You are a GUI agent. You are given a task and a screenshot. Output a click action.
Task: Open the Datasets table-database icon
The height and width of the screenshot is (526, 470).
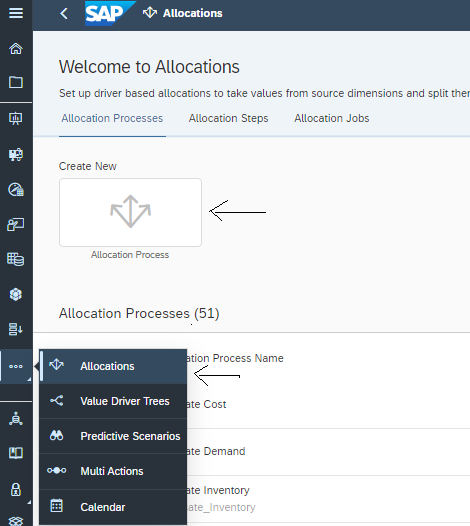pyautogui.click(x=16, y=259)
